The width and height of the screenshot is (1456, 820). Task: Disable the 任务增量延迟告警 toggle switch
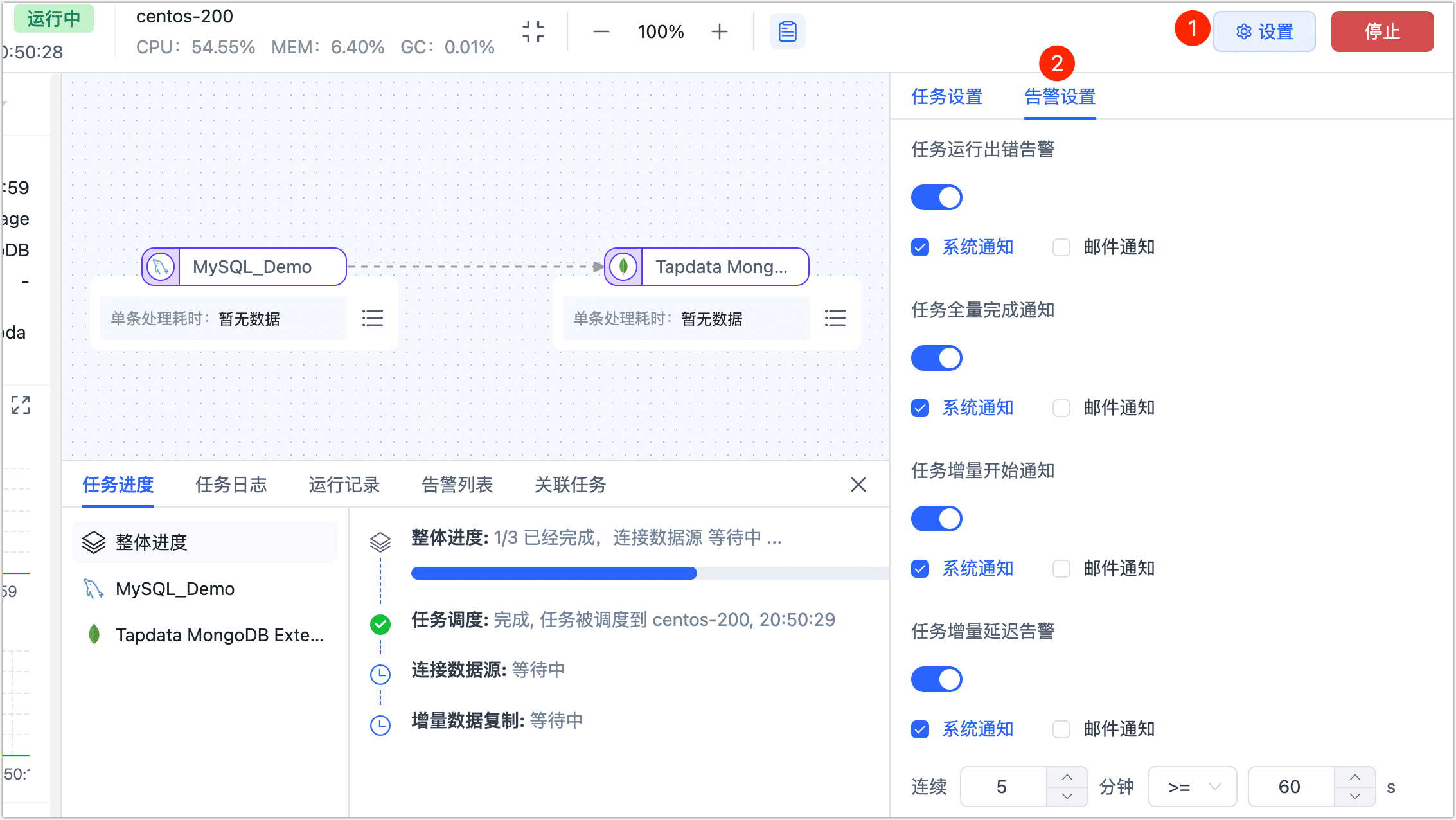[936, 679]
